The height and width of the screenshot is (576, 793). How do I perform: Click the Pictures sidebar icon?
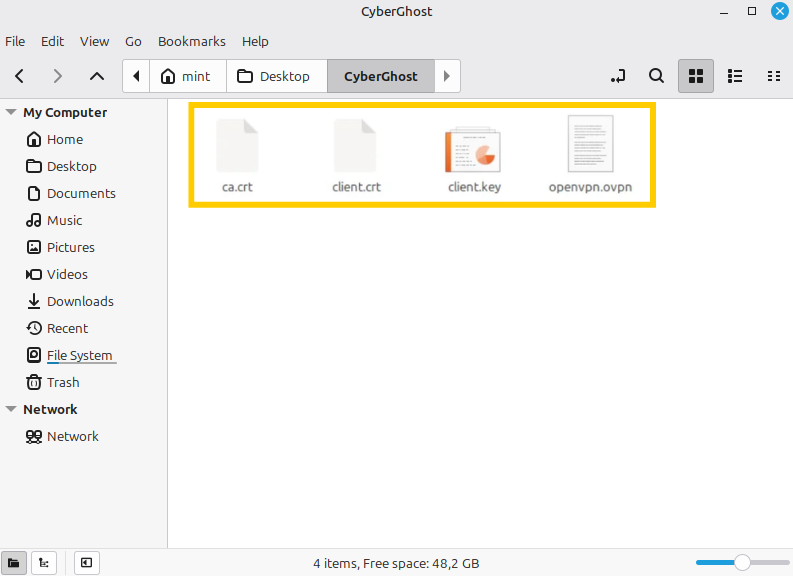point(34,247)
